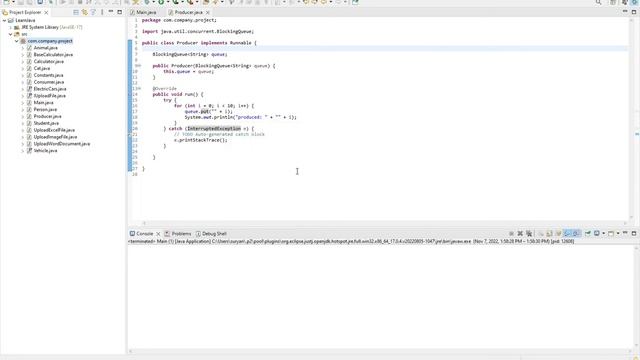Select the Console tab
640x360 pixels.
141,234
